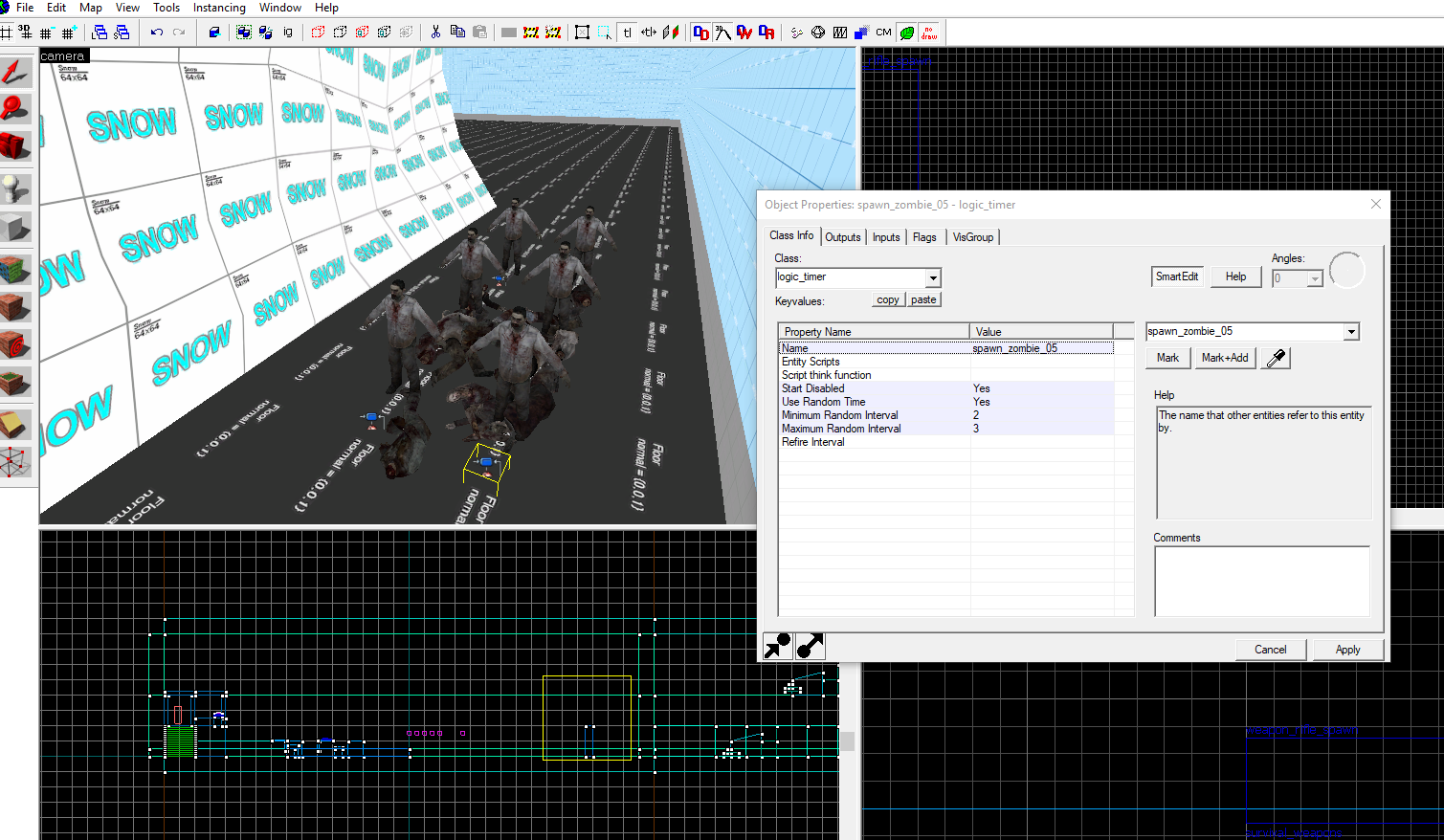Click the Help button in properties
The width and height of the screenshot is (1444, 840).
[1236, 276]
